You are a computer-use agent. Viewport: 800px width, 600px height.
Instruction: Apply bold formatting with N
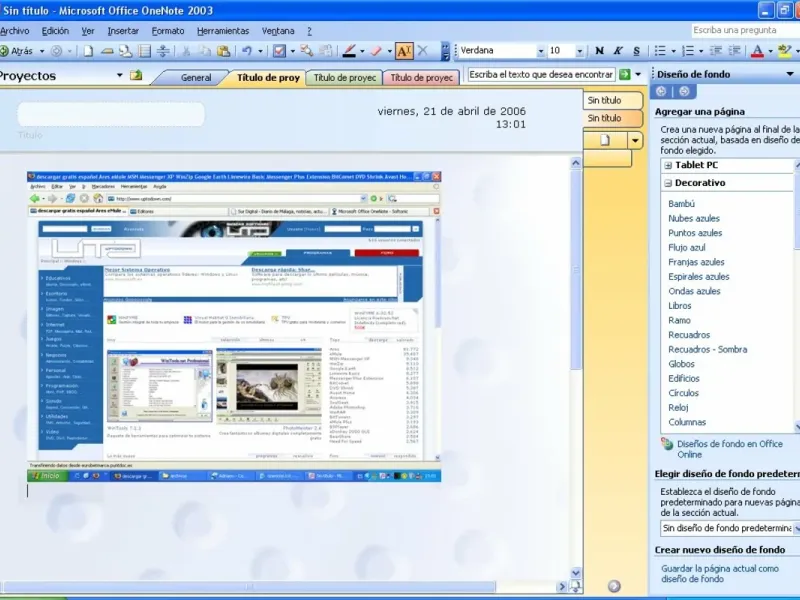point(599,51)
